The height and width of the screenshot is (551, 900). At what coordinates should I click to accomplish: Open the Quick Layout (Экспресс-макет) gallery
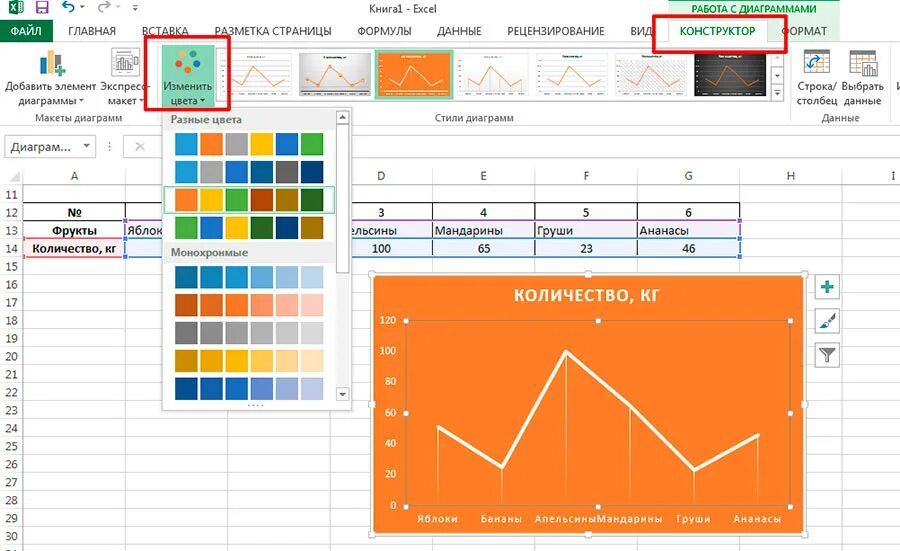coord(123,77)
